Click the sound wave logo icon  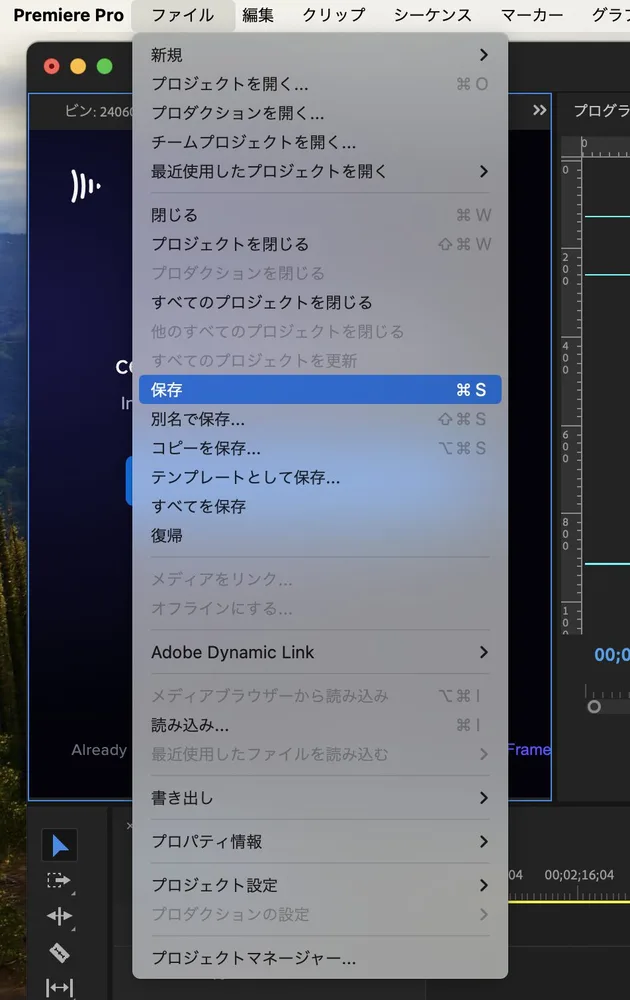coord(86,186)
